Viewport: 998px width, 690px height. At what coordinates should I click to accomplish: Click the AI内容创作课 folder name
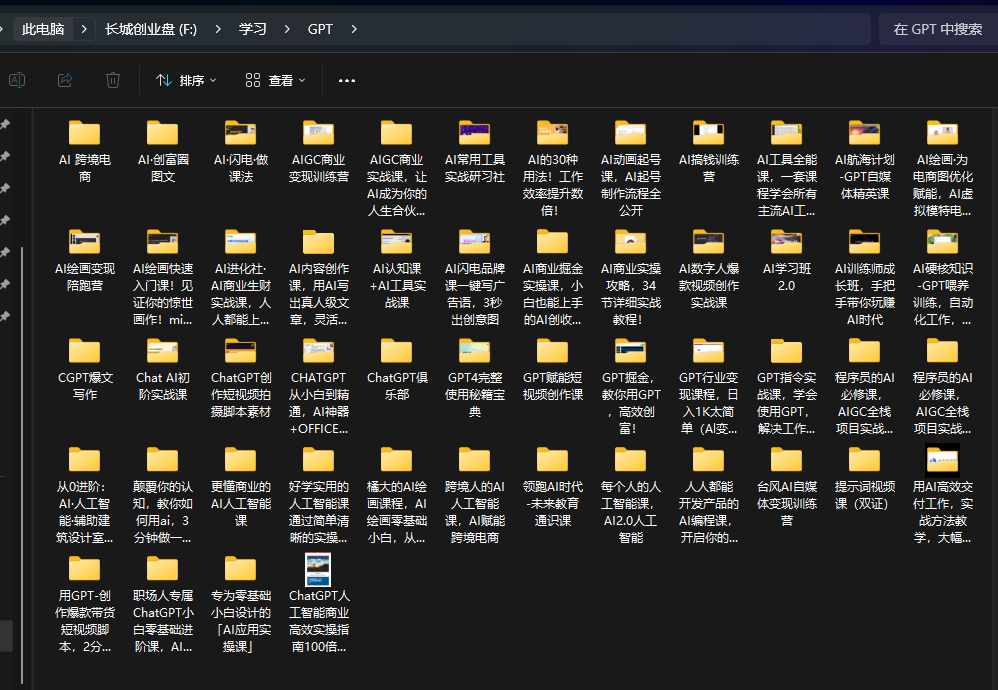pos(318,294)
